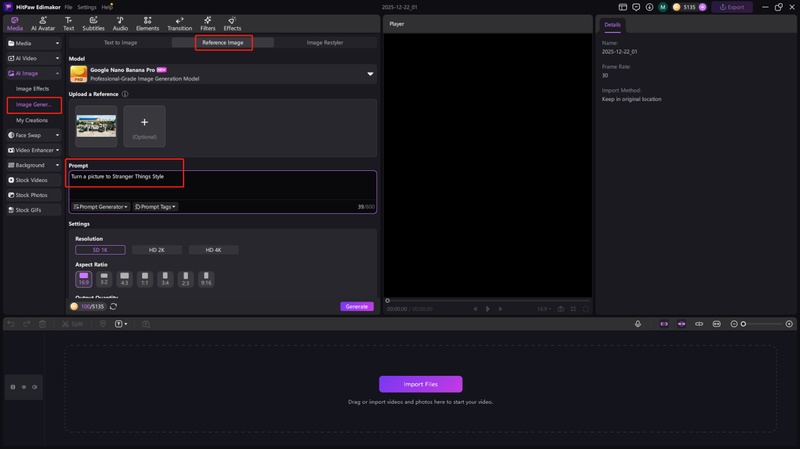Expand the AI Video sidebar section
This screenshot has height=449, width=800.
[34, 58]
